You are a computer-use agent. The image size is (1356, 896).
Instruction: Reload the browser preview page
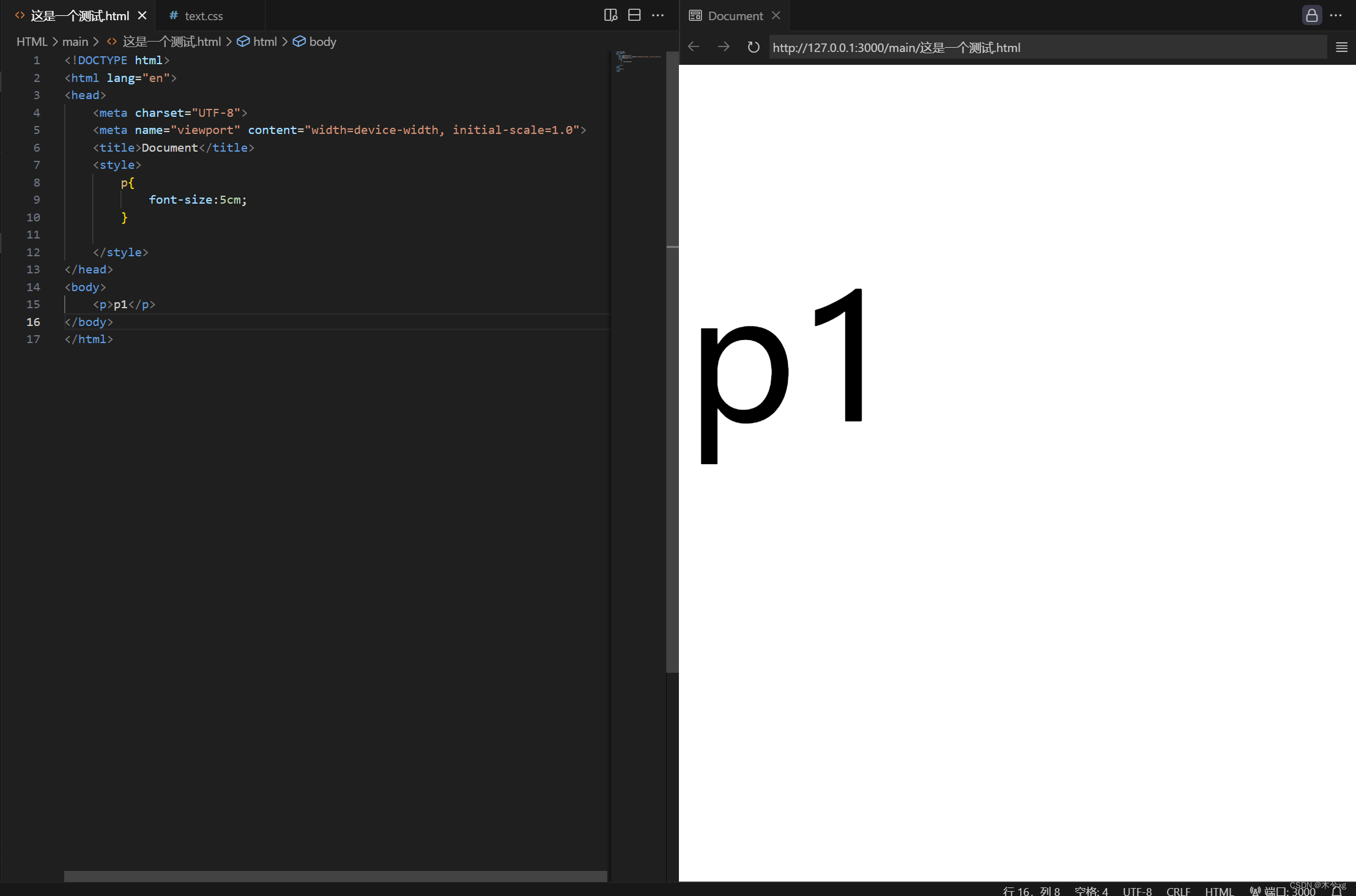[752, 47]
